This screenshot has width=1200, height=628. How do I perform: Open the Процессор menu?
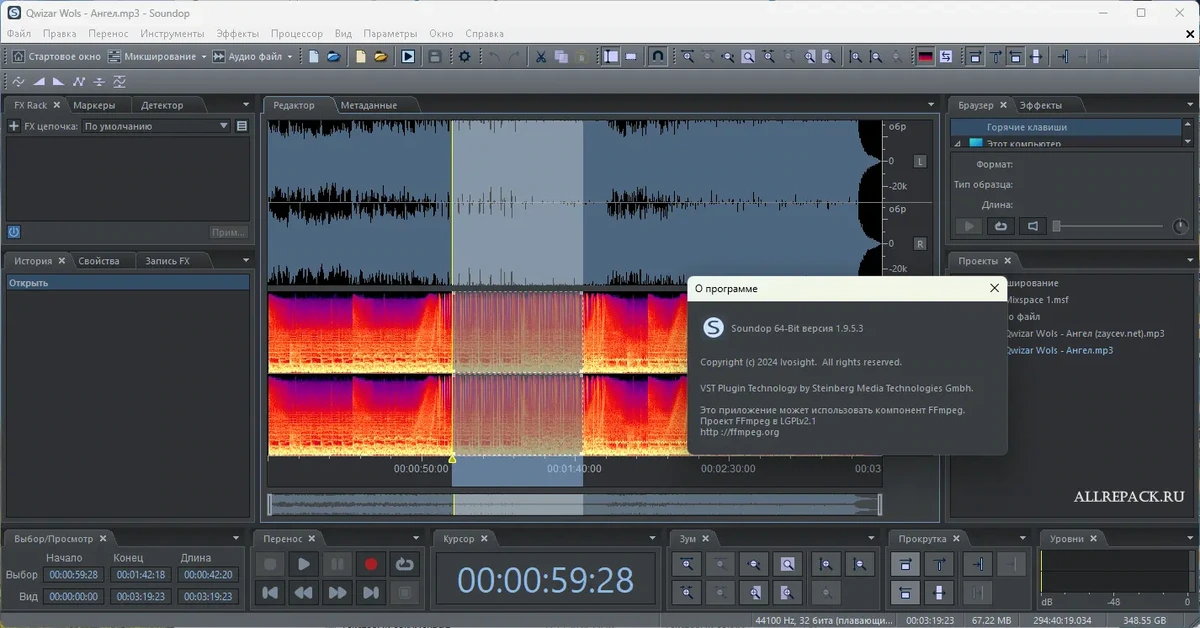296,33
